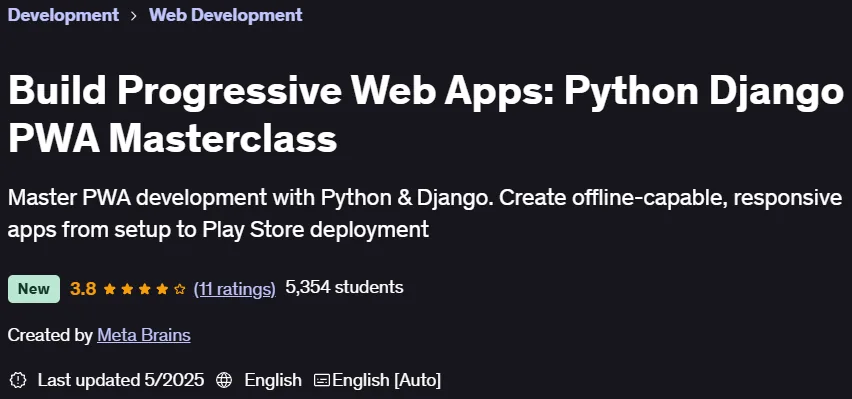This screenshot has width=852, height=399.
Task: Click the New badge
Action: coord(34,289)
